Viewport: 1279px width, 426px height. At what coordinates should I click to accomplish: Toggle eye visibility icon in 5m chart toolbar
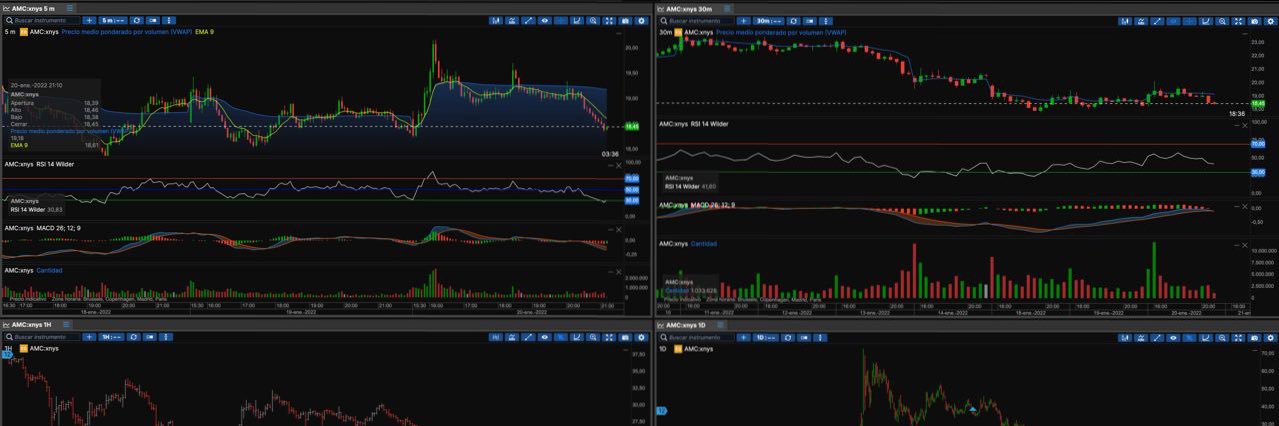[x=545, y=20]
